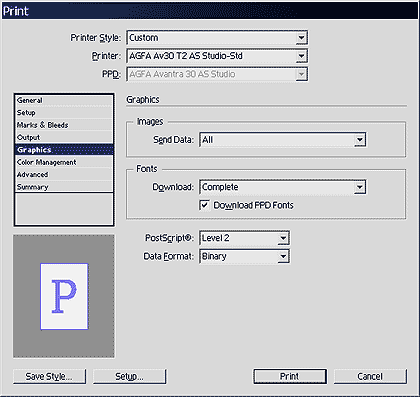Screen dimensions: 420x397
Task: Click the 'Fonts' group label
Action: pyautogui.click(x=147, y=169)
